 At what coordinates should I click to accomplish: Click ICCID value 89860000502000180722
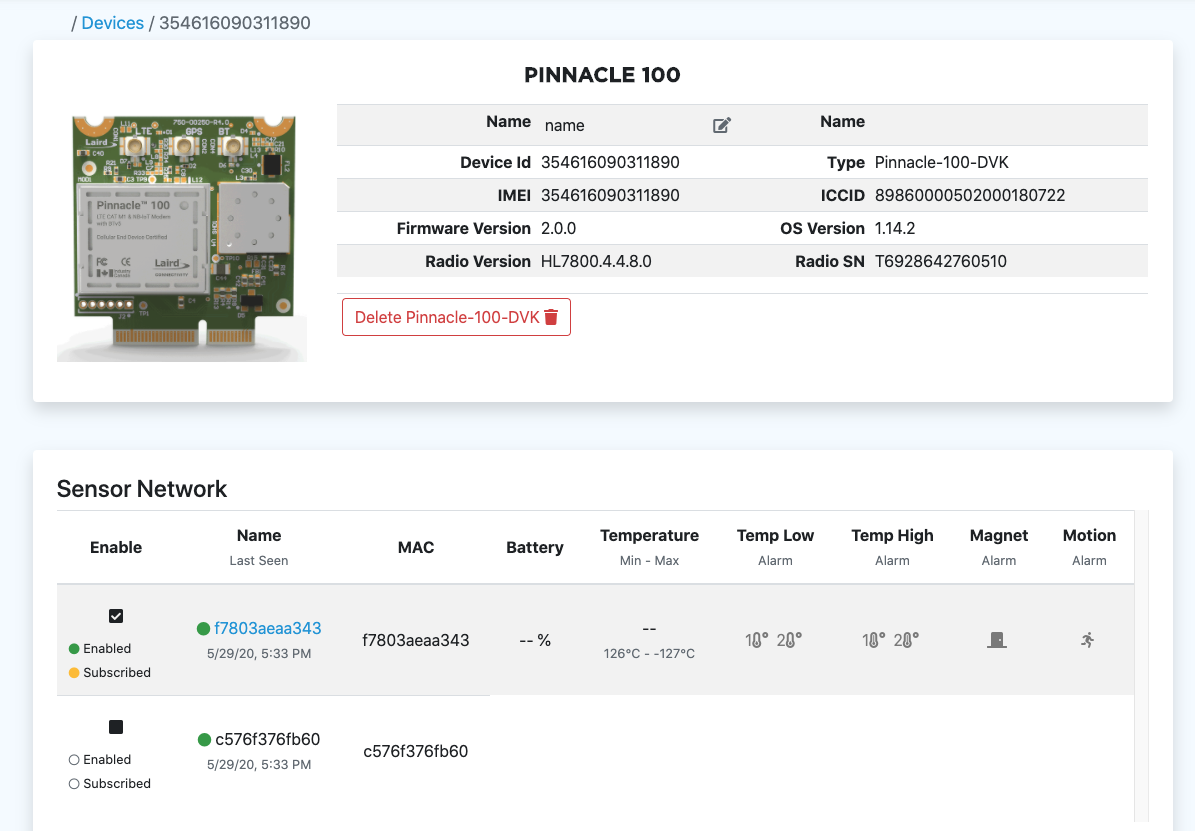970,196
